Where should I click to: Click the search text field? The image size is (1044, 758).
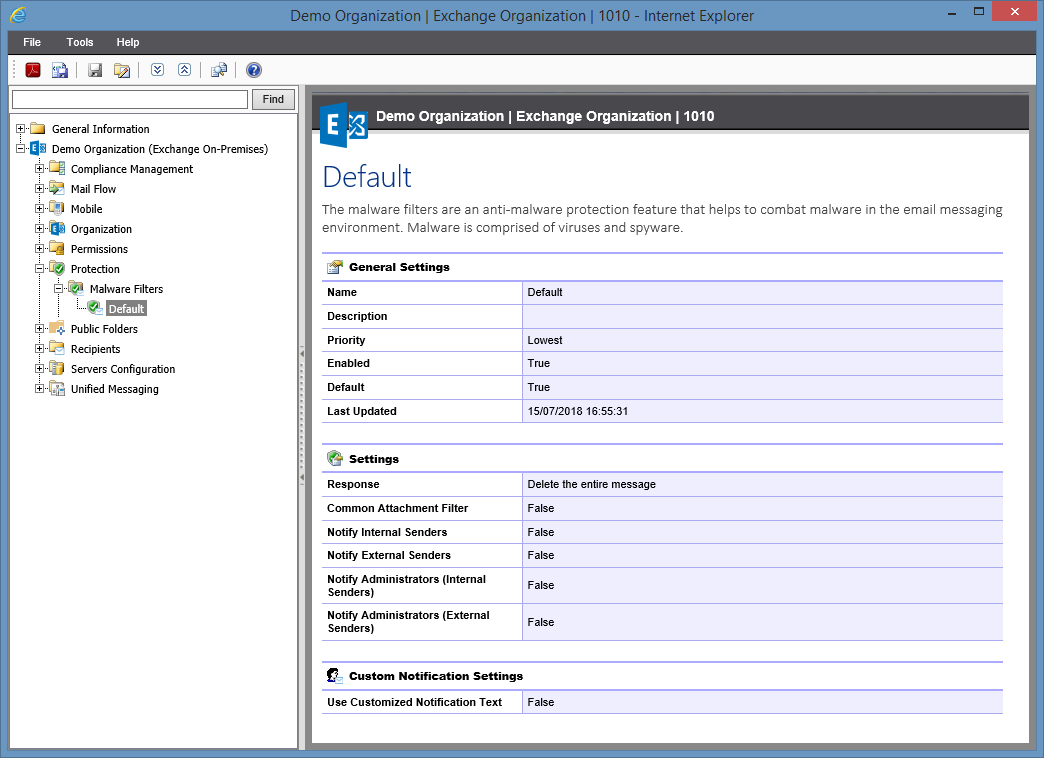click(130, 99)
